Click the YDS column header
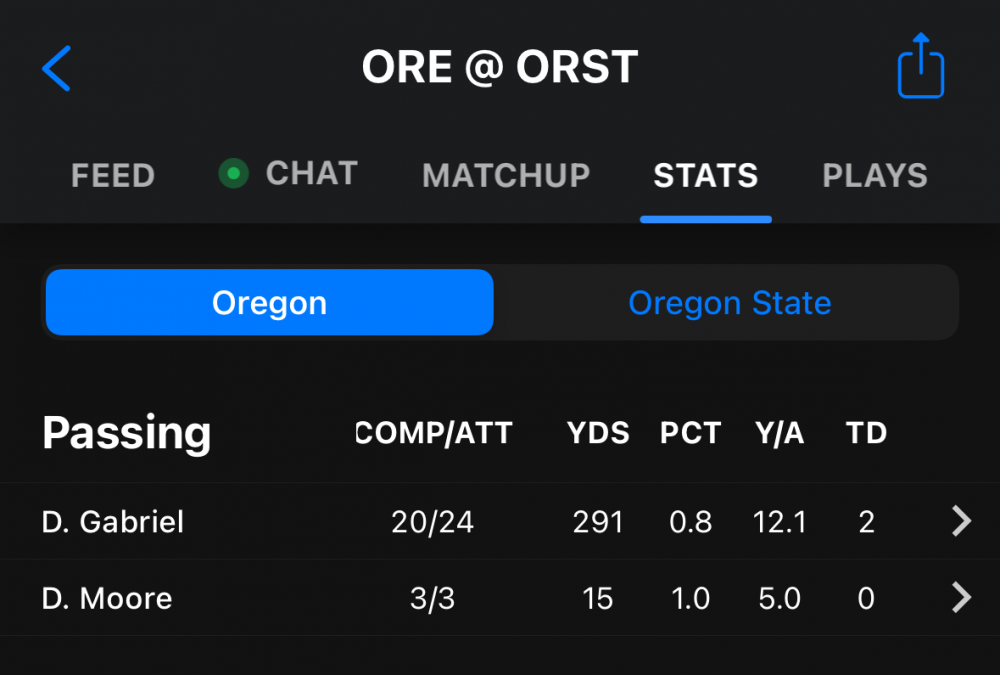The image size is (1000, 675). (x=598, y=433)
